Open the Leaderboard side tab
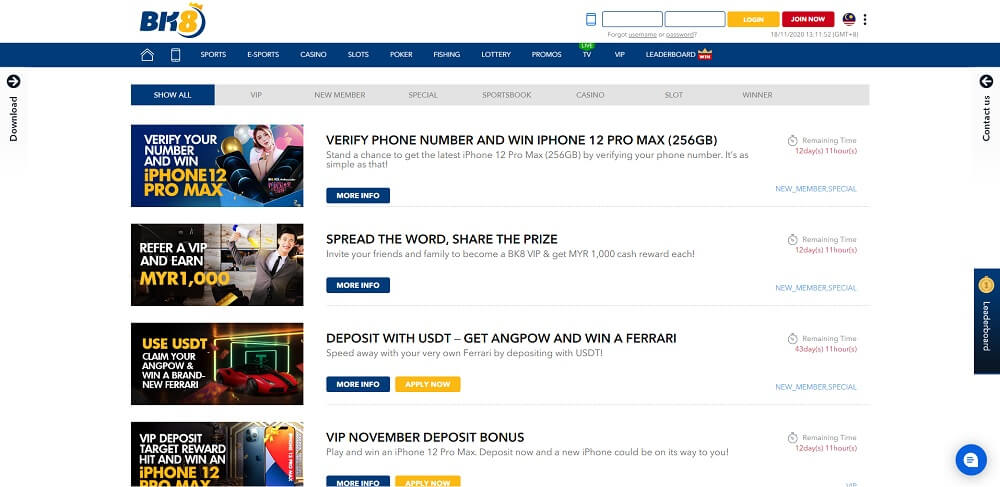The height and width of the screenshot is (487, 1000). pyautogui.click(x=987, y=321)
